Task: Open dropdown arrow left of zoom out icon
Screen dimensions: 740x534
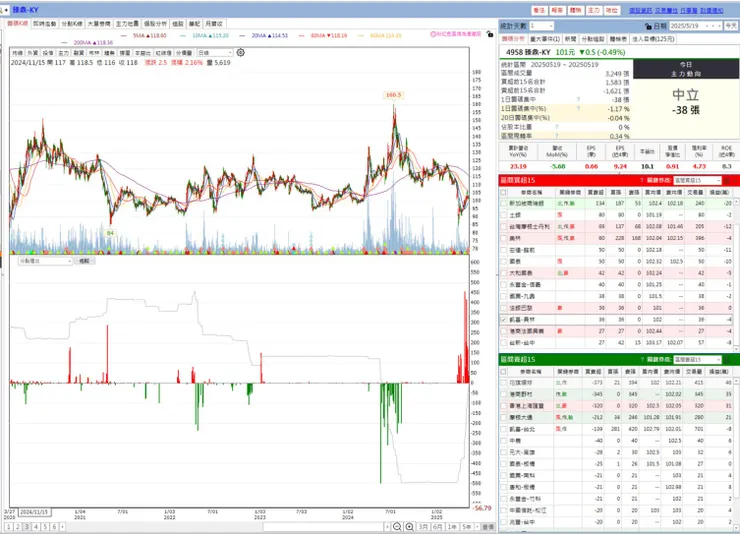Action: pos(387,526)
